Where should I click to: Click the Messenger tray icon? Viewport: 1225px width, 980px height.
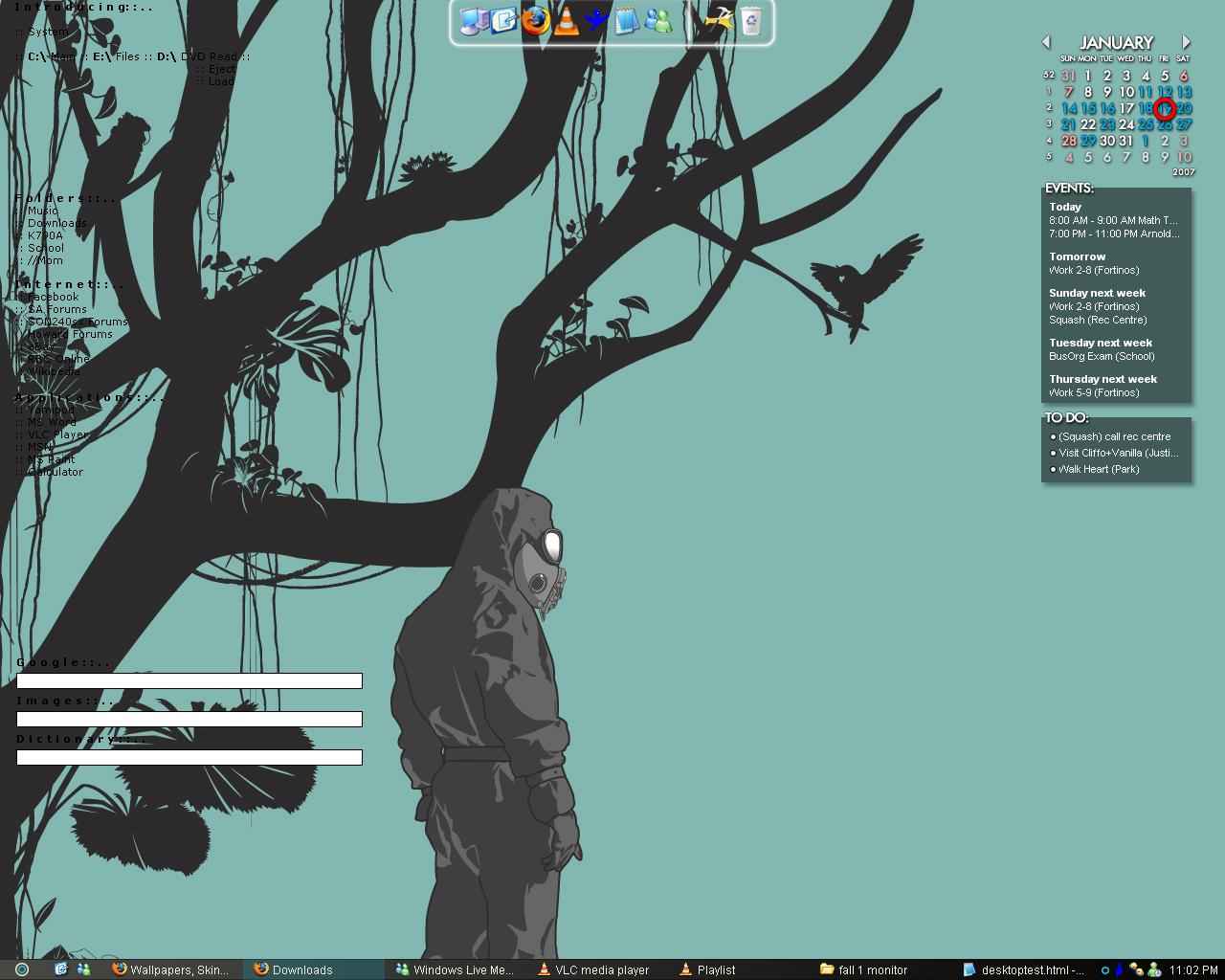1154,969
